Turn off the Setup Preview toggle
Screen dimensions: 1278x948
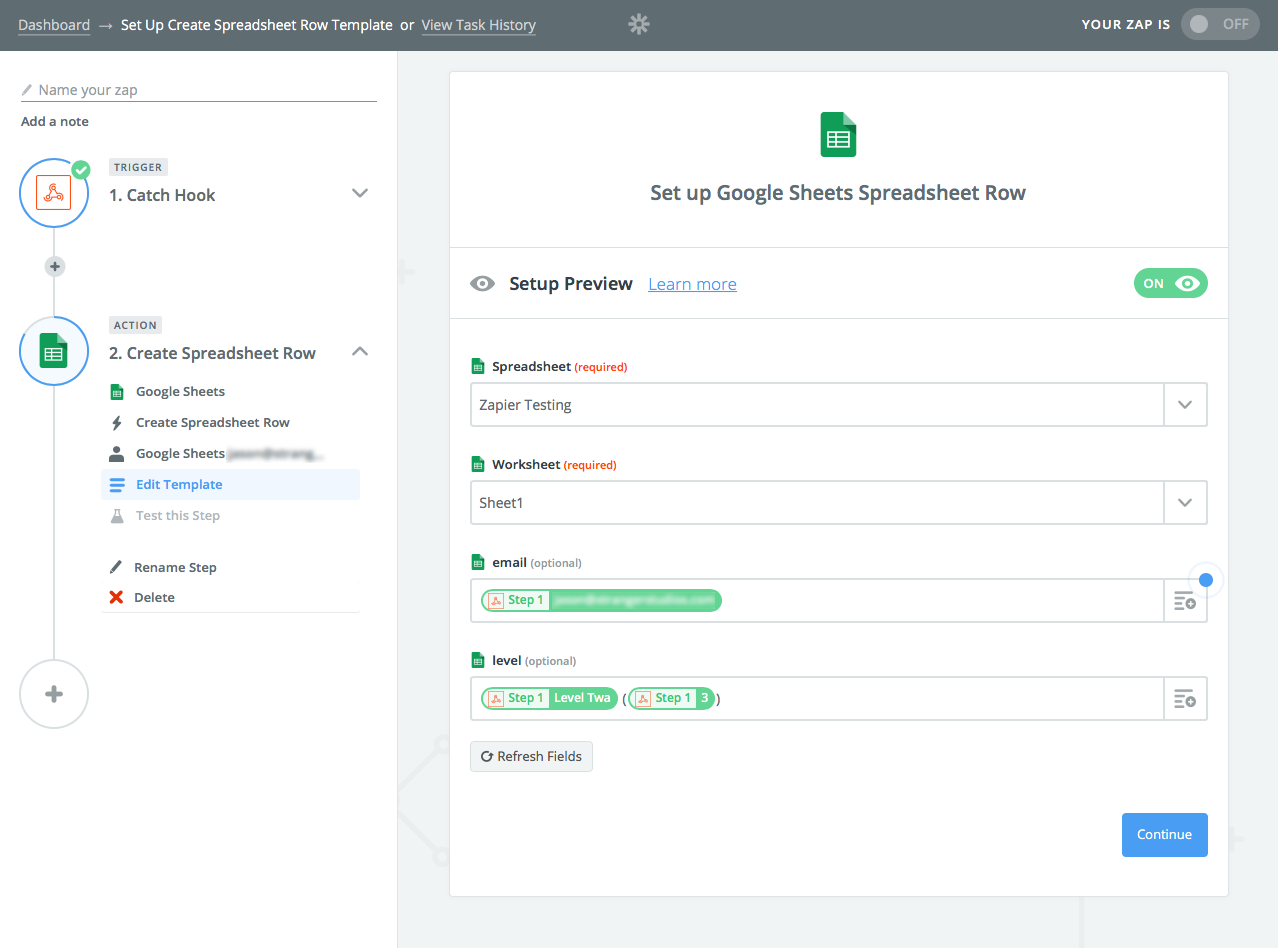click(1170, 284)
